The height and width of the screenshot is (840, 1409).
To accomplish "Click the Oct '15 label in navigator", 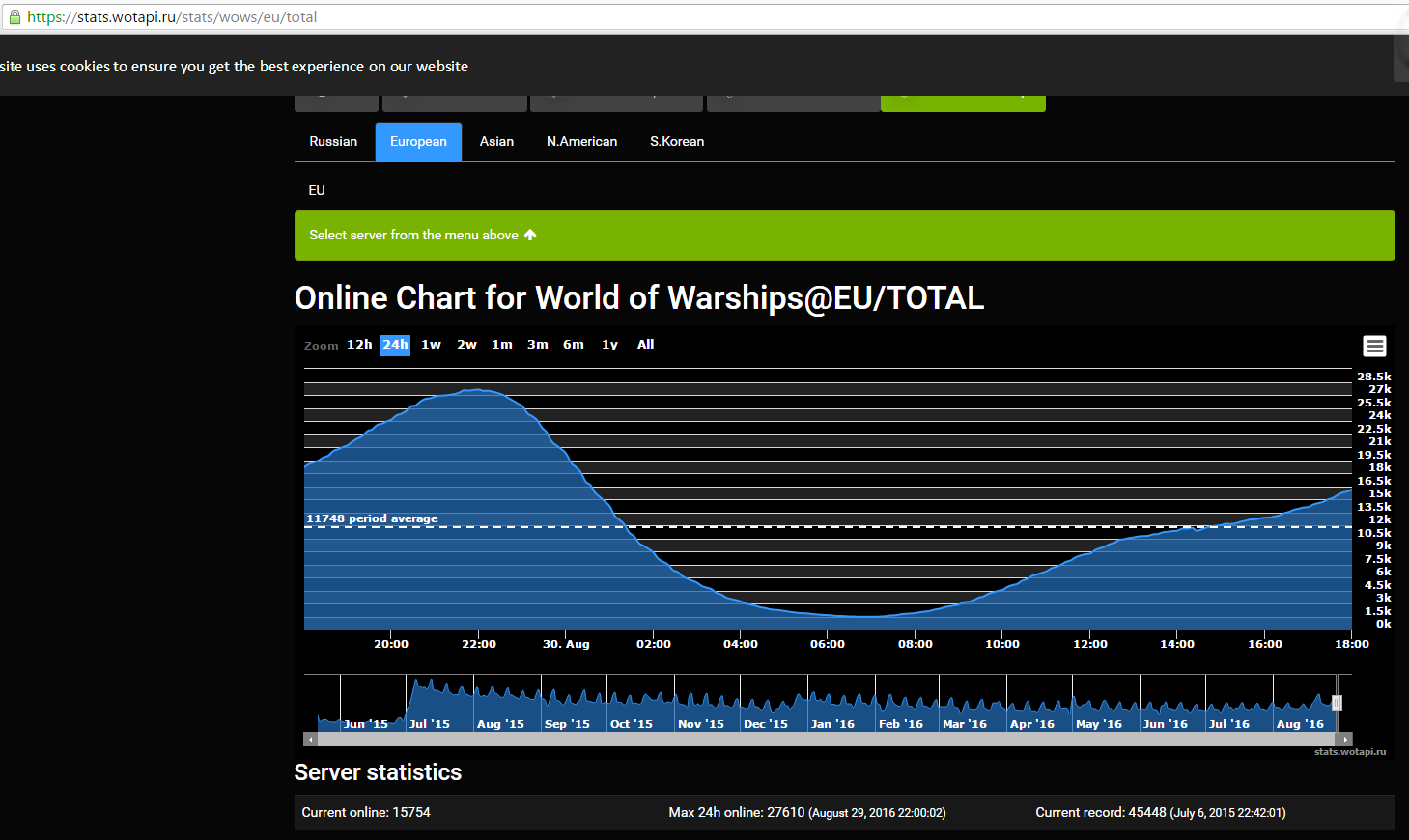I will (632, 724).
